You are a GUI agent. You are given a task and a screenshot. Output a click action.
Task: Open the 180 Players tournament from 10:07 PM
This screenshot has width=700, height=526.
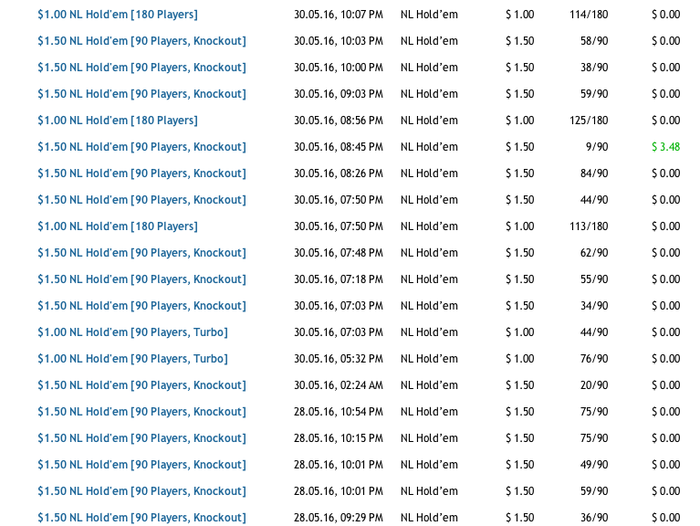pos(117,15)
